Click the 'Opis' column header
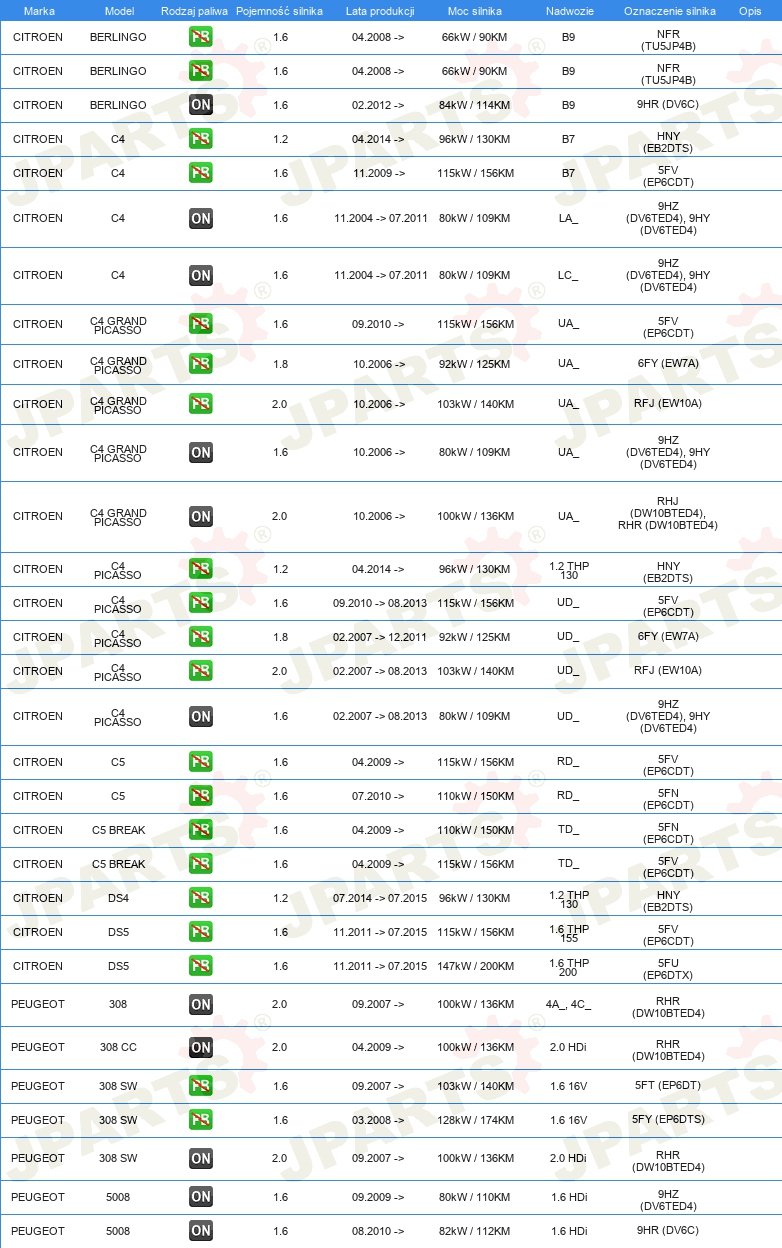 click(750, 11)
